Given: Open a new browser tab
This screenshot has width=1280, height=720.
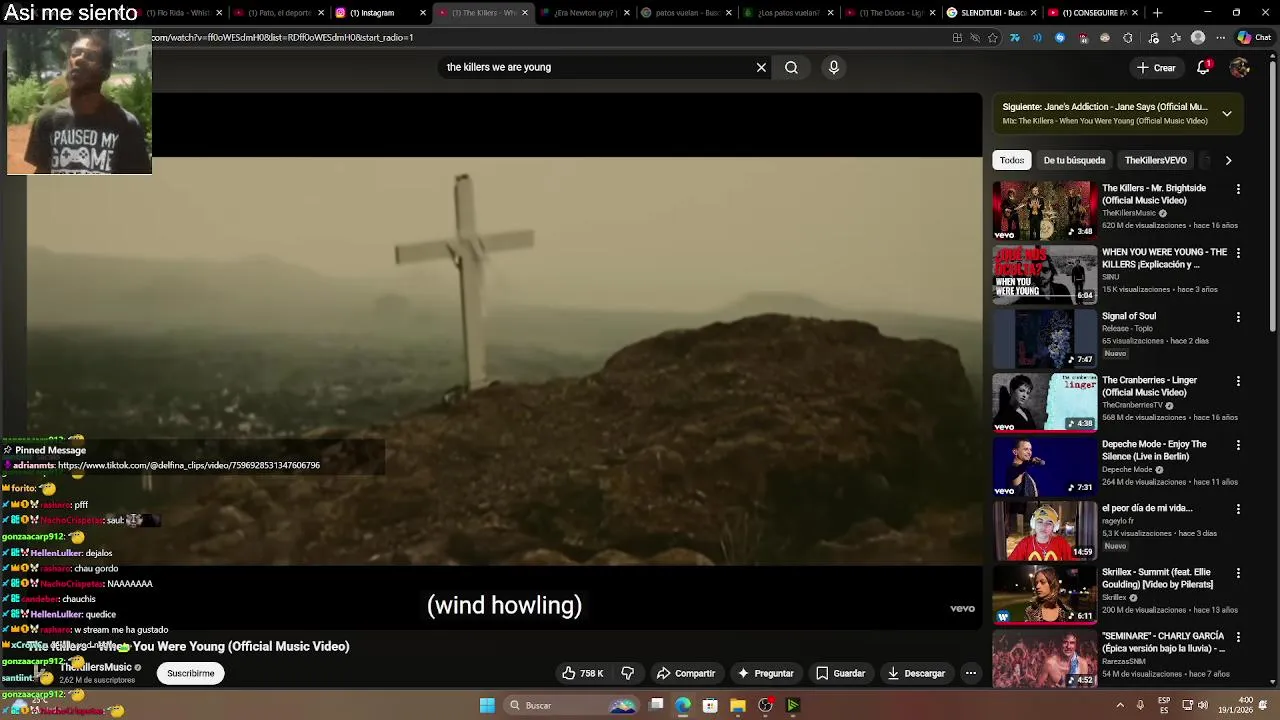Looking at the screenshot, I should coord(1157,13).
